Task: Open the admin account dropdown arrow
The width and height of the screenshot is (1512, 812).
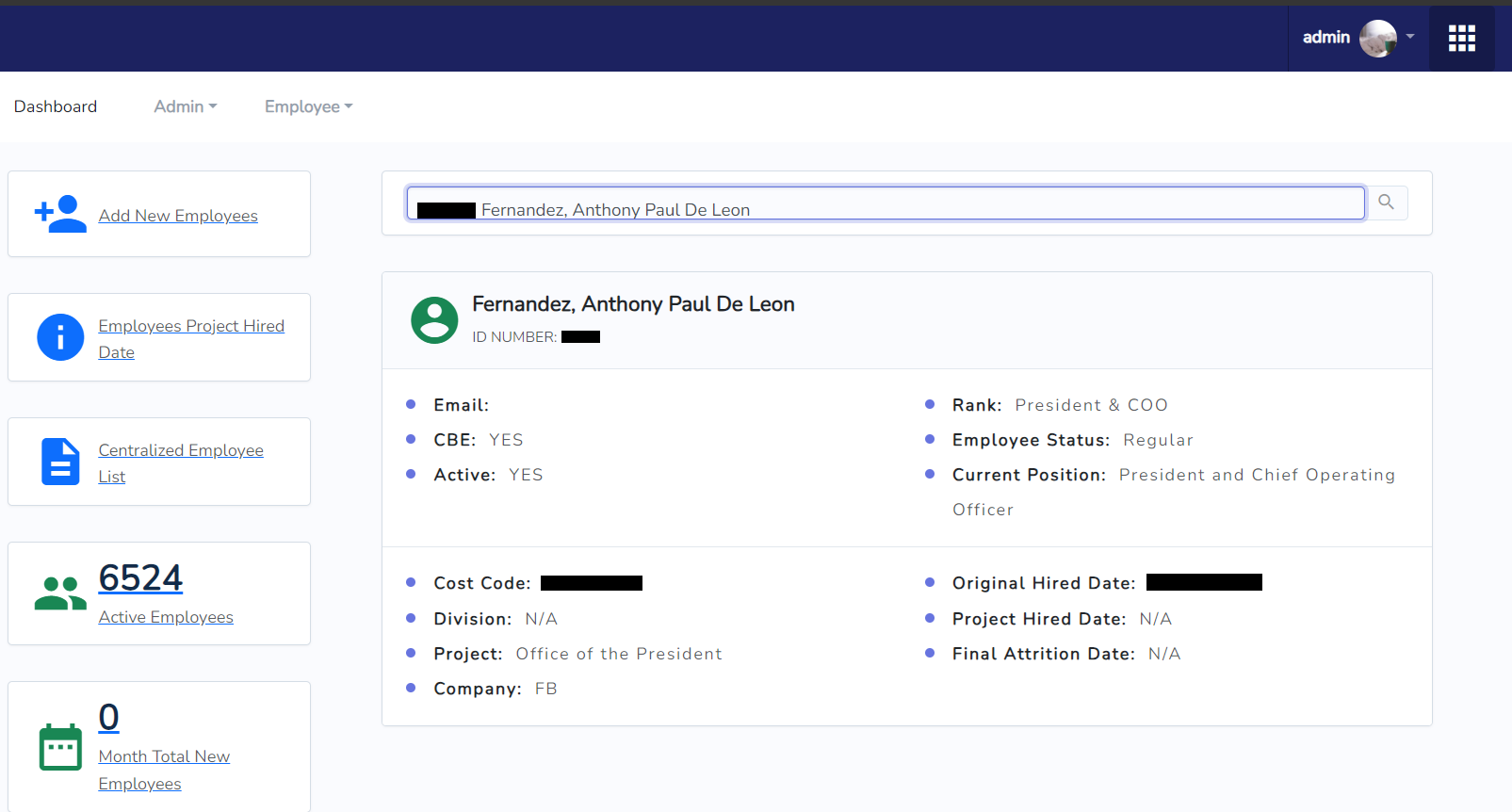Action: (1410, 37)
